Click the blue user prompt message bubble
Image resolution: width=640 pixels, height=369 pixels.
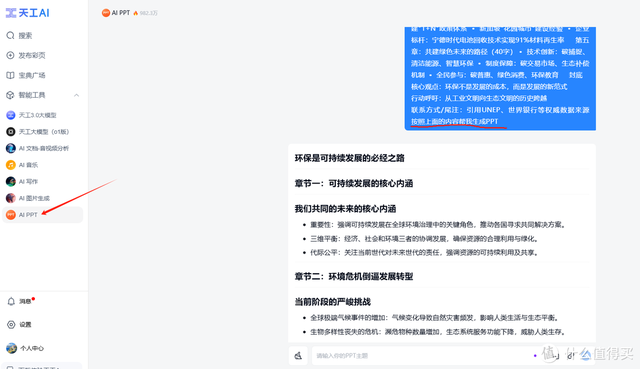(500, 78)
